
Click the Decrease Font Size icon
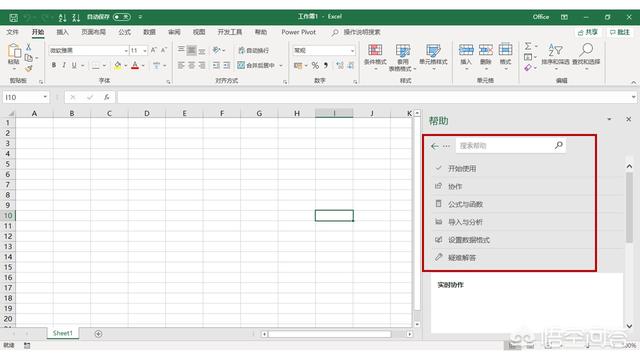tap(164, 50)
